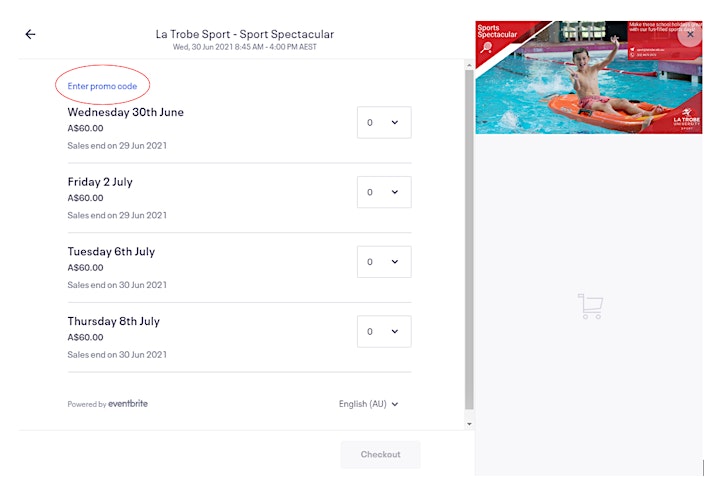The image size is (720, 494).
Task: Click the chevron beside Wednesday 30th June quantity
Action: (394, 123)
